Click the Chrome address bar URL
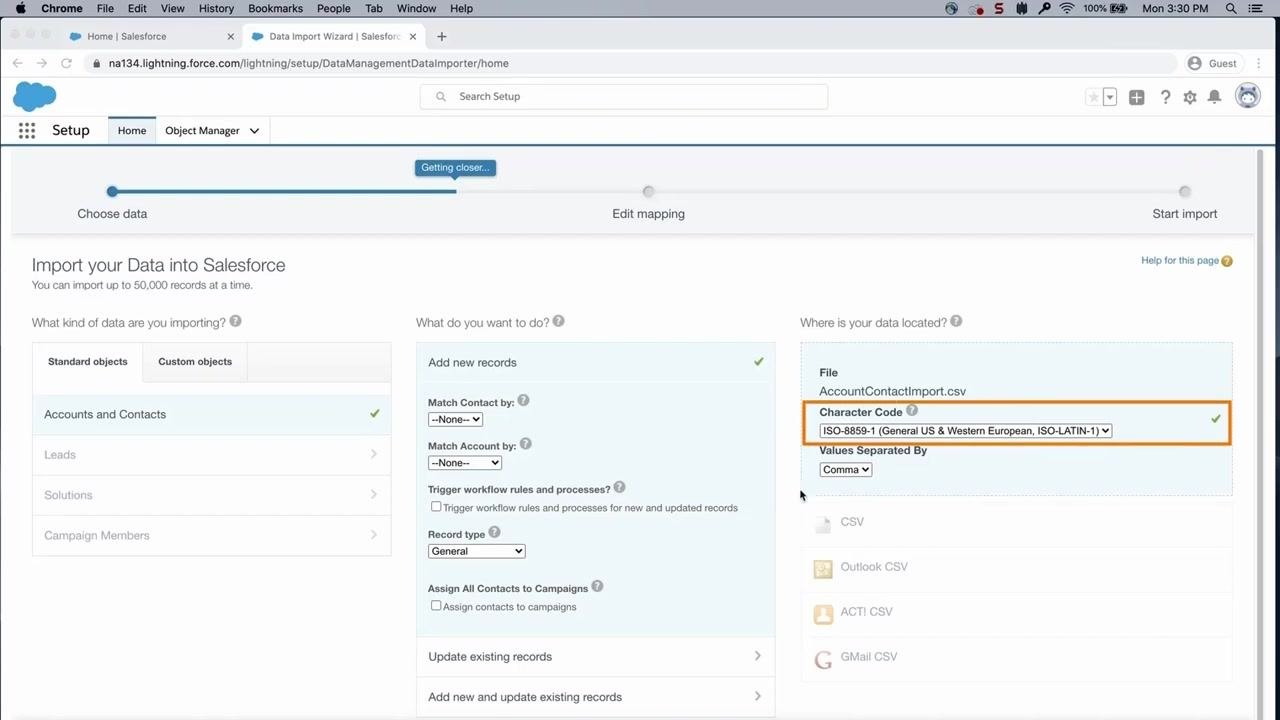Screen dimensions: 1280x720 [x=308, y=63]
